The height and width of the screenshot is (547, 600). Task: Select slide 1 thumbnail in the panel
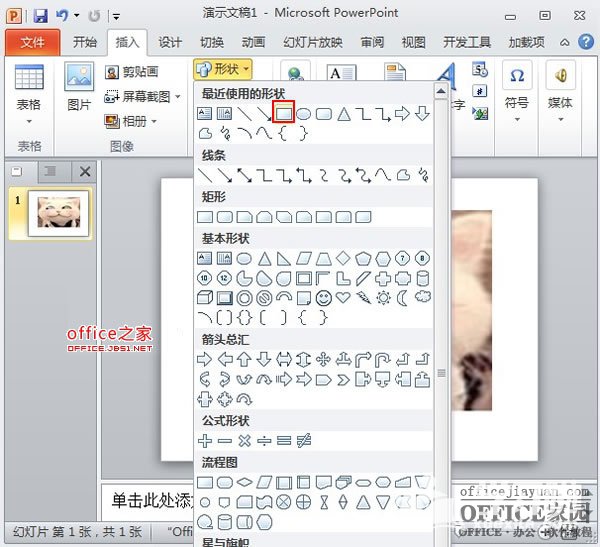(58, 214)
